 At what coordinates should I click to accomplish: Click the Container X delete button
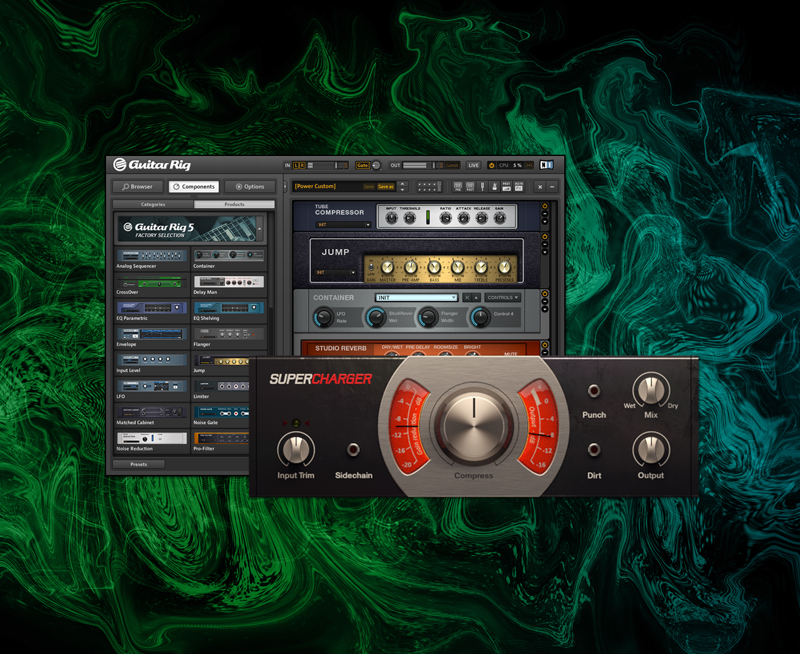point(467,297)
